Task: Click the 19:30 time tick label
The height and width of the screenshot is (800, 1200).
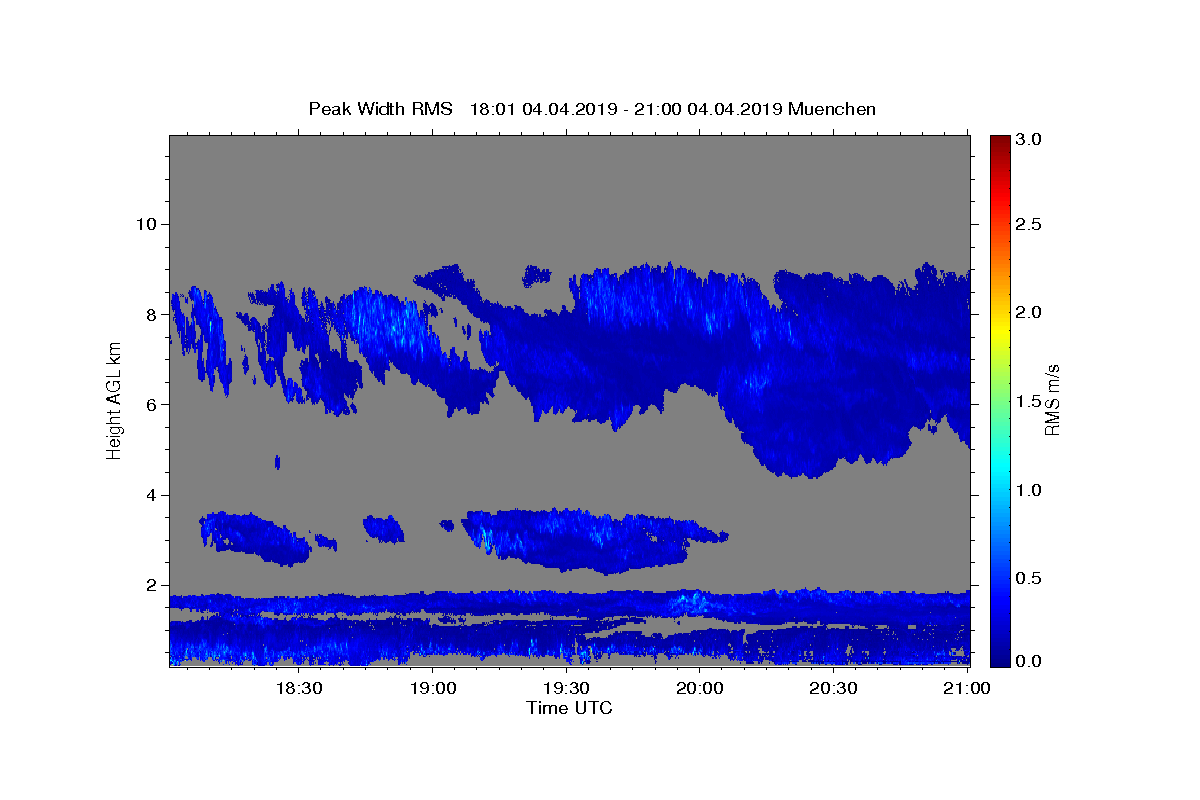Action: coord(566,689)
